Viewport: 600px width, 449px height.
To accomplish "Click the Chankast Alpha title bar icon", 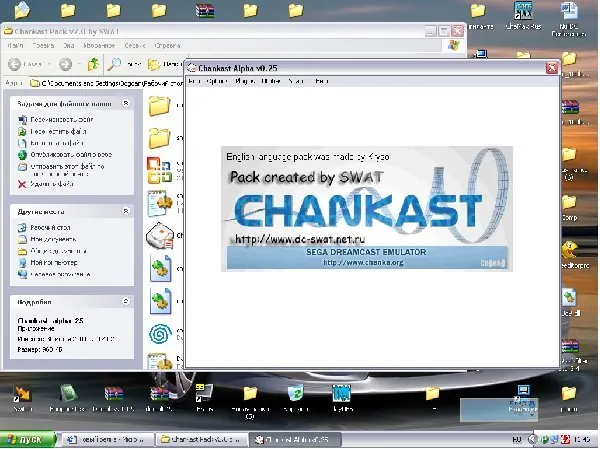I will [191, 68].
